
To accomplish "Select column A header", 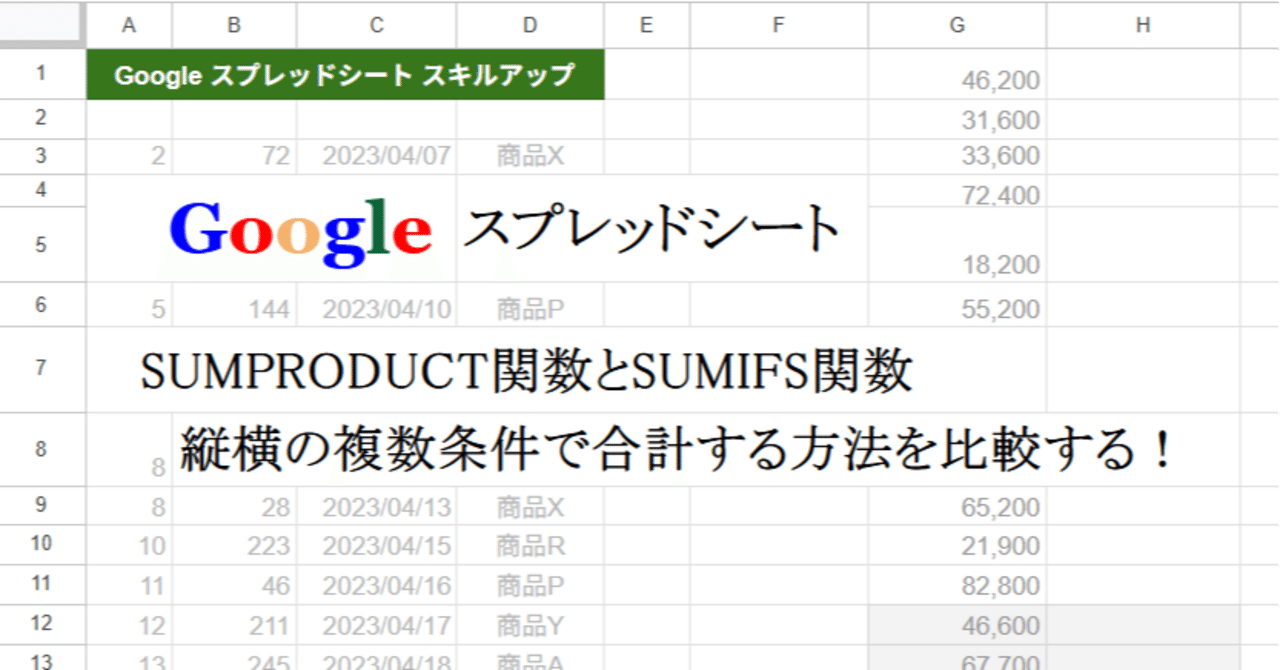I will tap(128, 26).
